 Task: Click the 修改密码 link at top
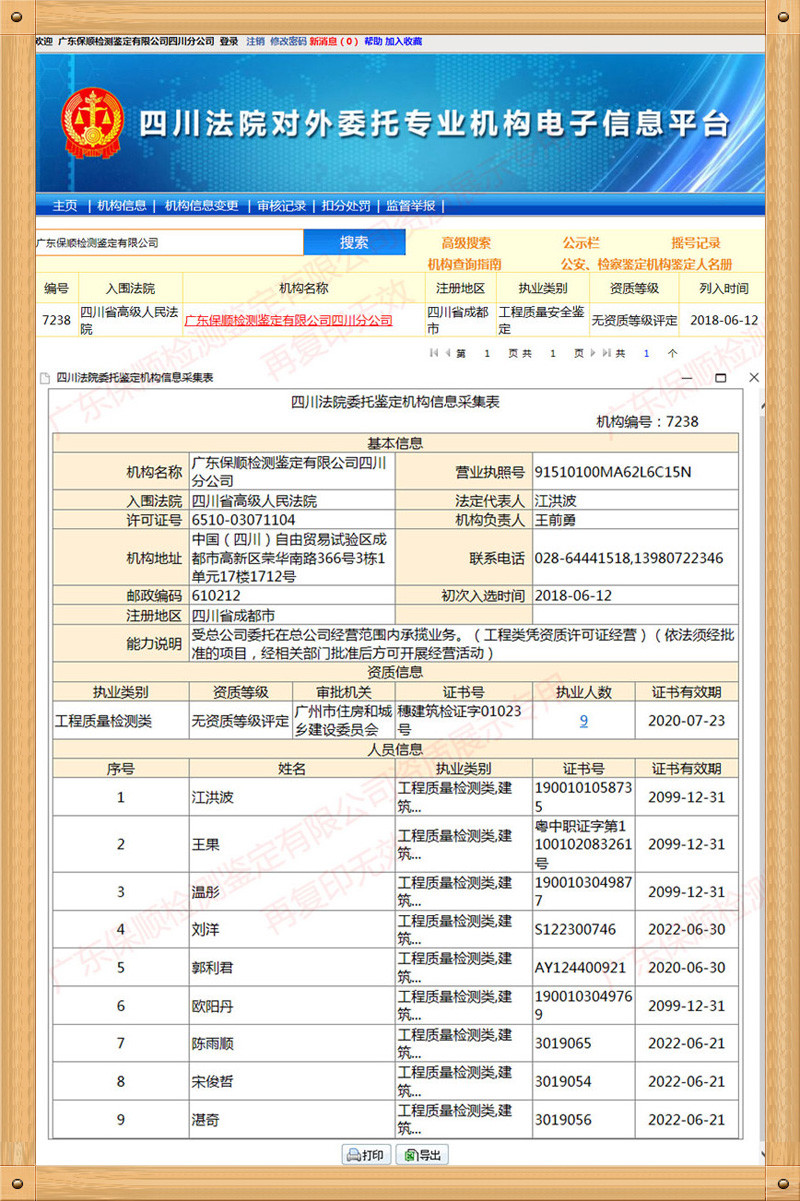pos(288,42)
